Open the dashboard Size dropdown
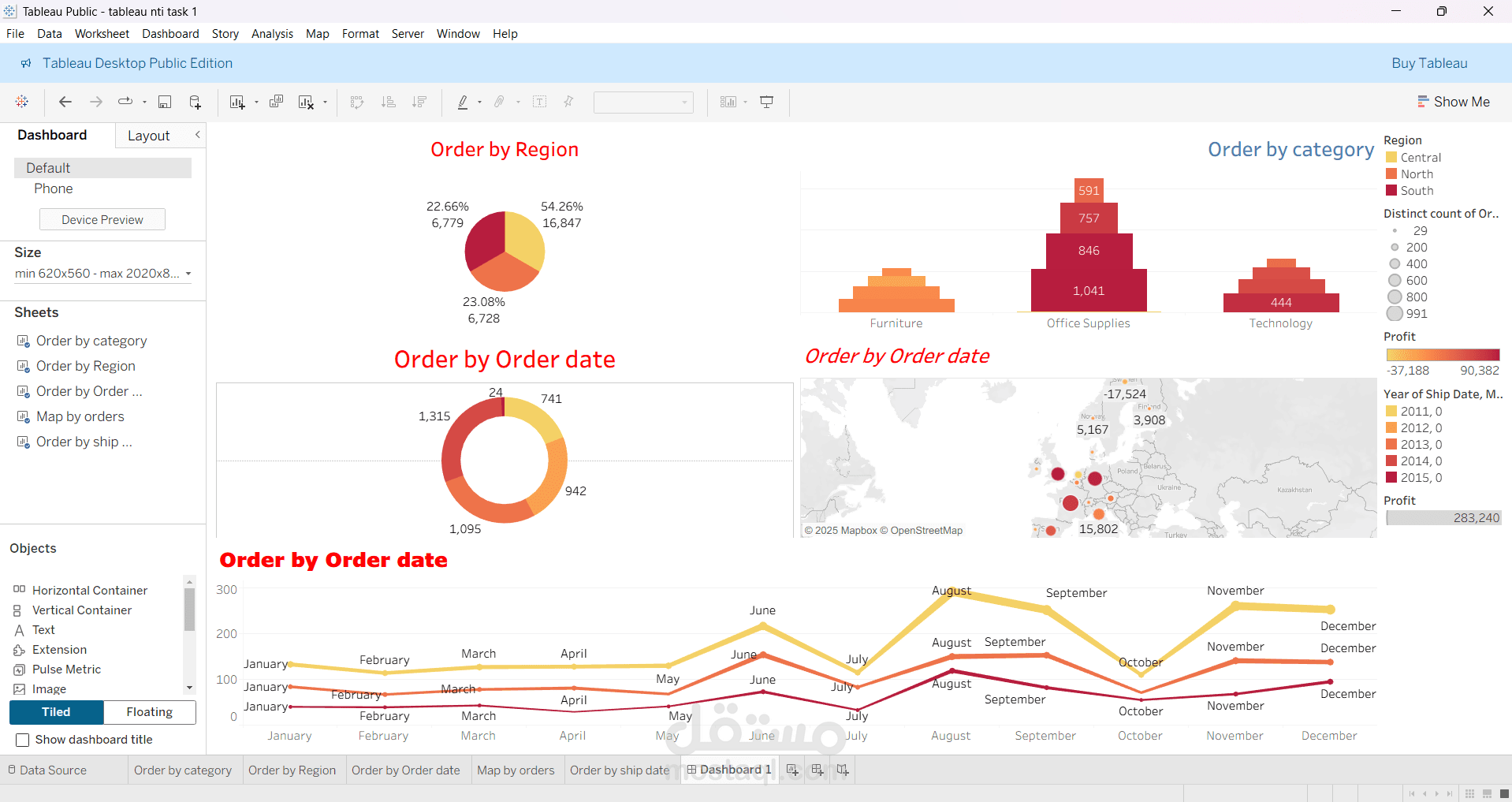This screenshot has height=802, width=1512. pyautogui.click(x=188, y=274)
